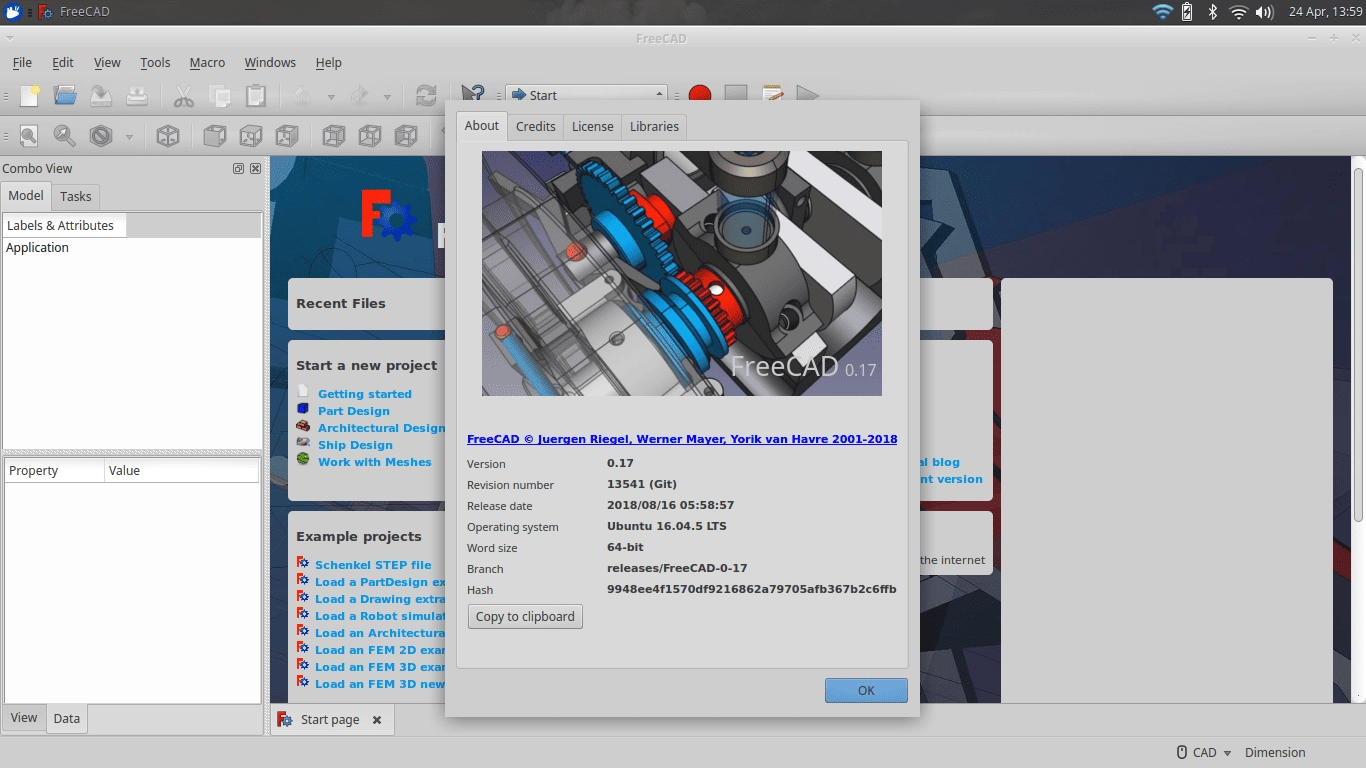The width and height of the screenshot is (1366, 768).
Task: Open the Tools menu
Action: tap(155, 62)
